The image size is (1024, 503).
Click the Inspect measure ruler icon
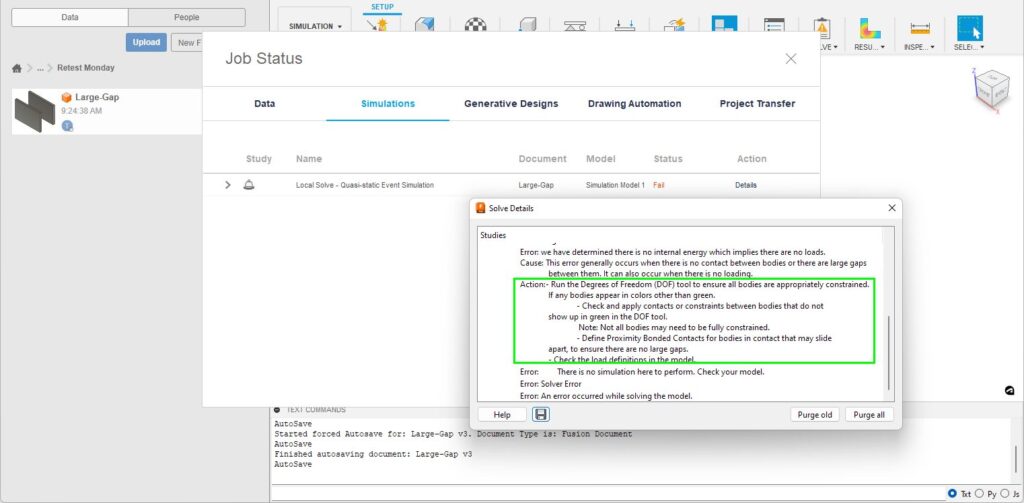(x=920, y=28)
